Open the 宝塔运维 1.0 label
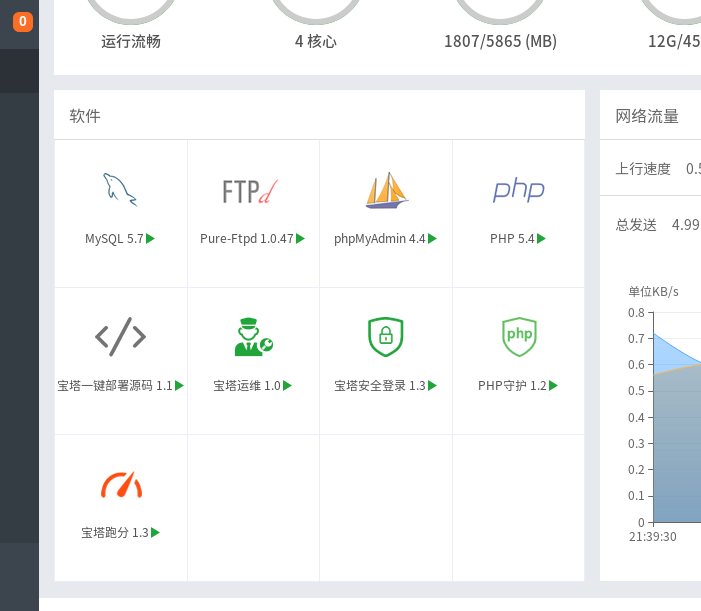Image resolution: width=701 pixels, height=611 pixels. click(247, 385)
